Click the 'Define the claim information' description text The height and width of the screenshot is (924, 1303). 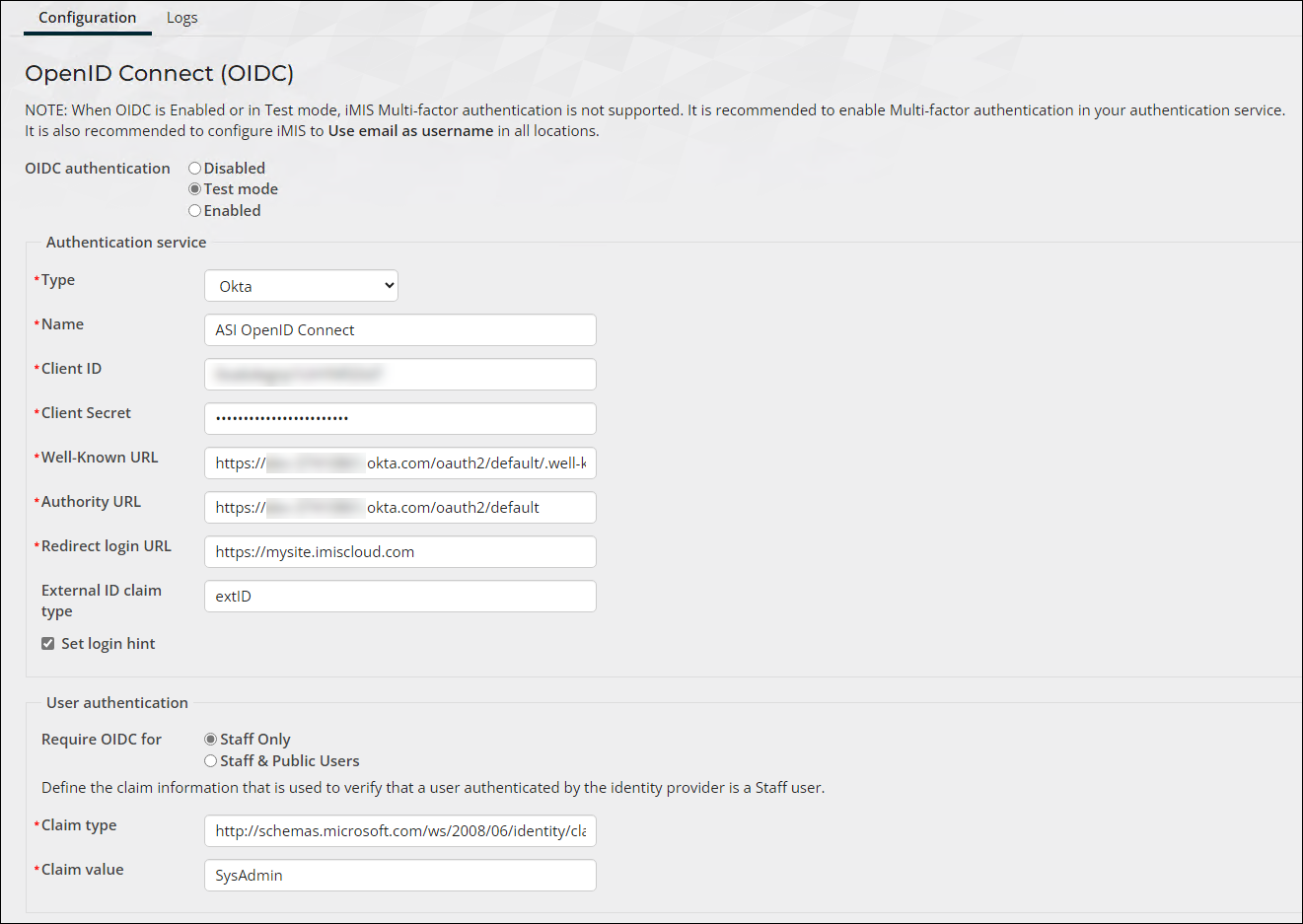433,788
